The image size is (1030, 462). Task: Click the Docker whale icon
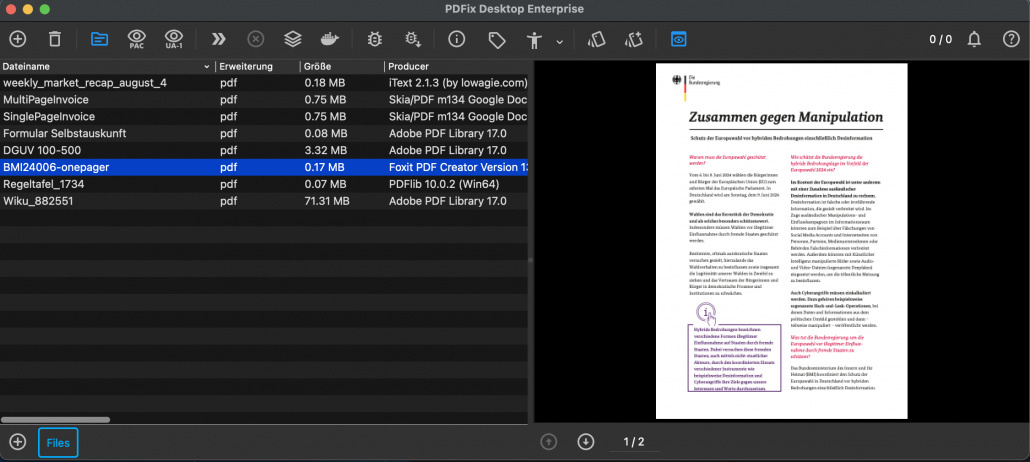329,39
